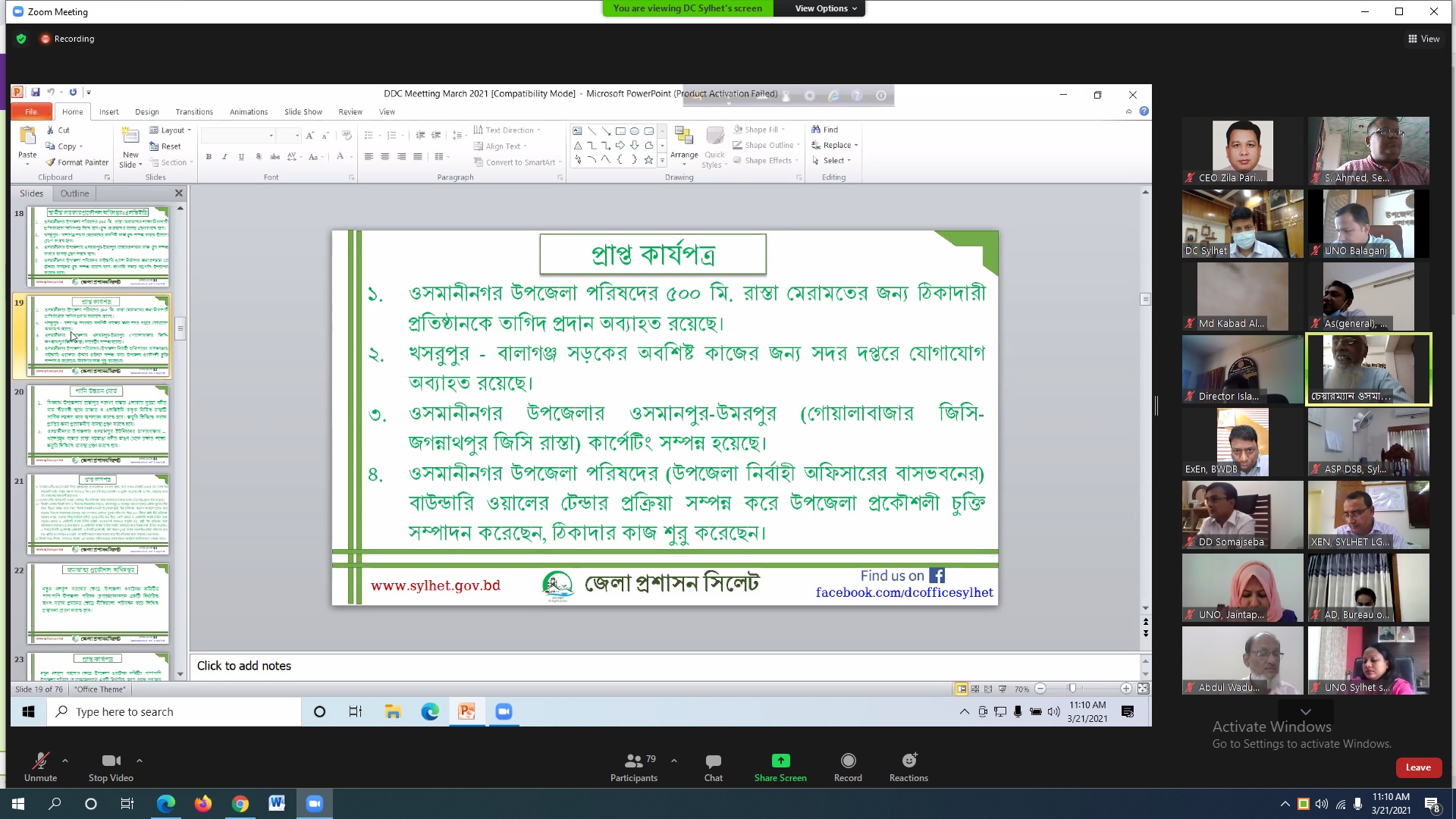Select the DC Sylhet participant video
This screenshot has height=819, width=1456.
click(1242, 224)
